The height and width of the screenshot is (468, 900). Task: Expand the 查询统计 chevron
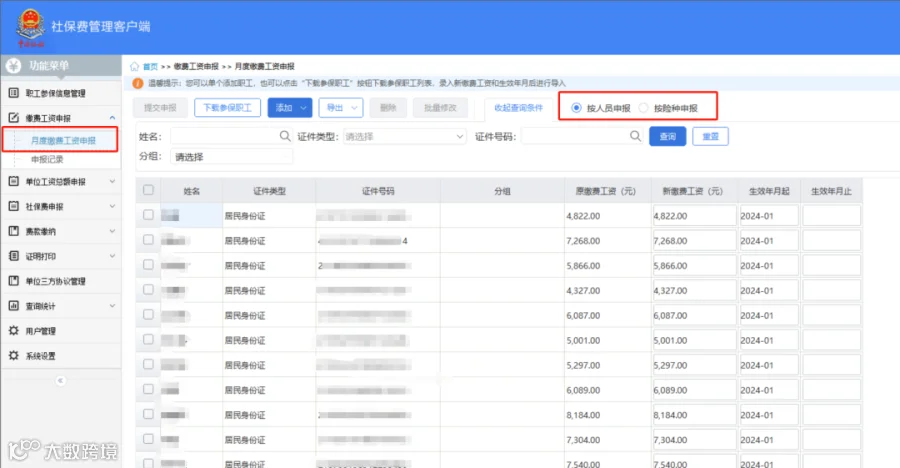click(112, 305)
